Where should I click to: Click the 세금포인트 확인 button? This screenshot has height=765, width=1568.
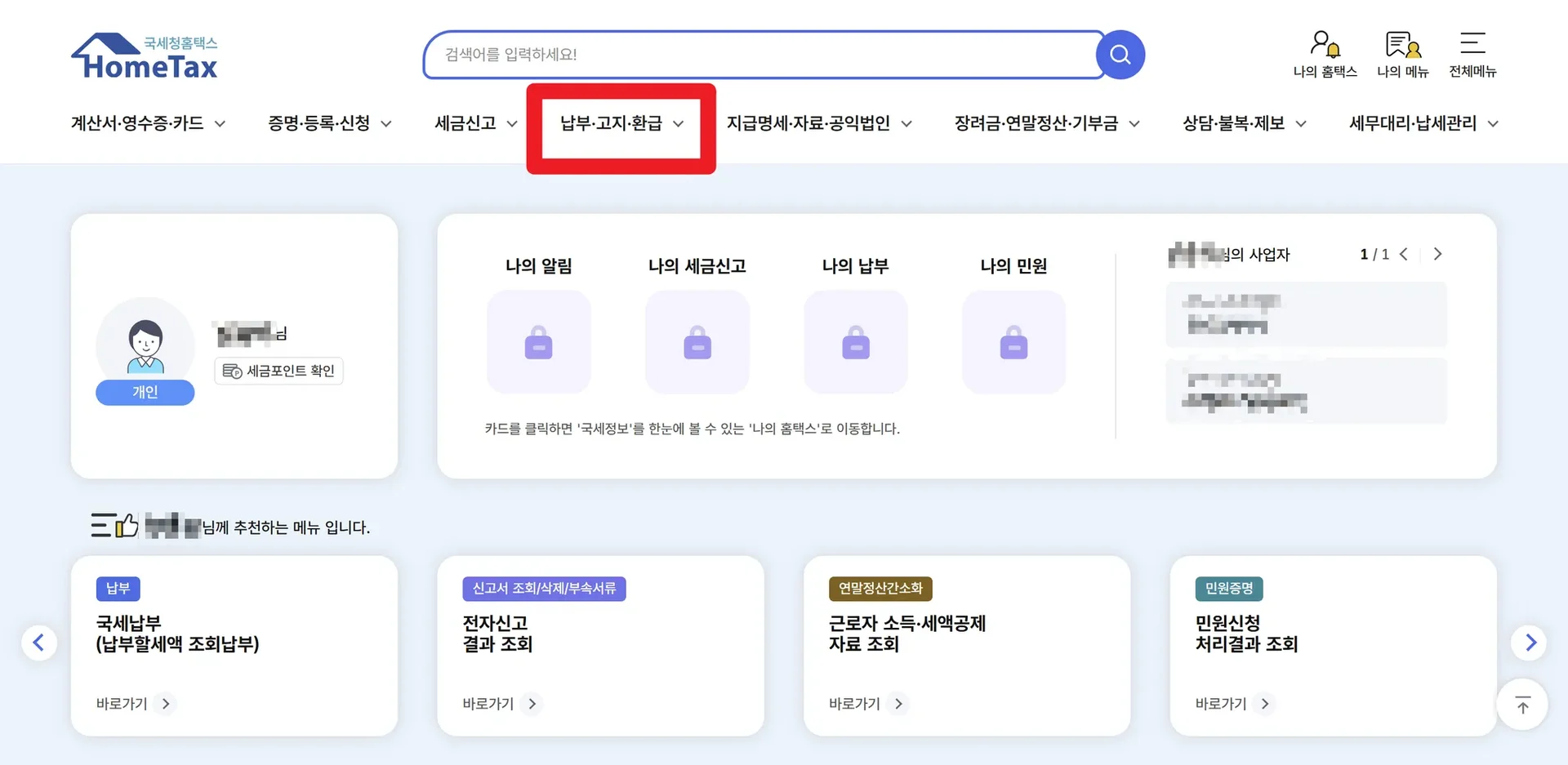pyautogui.click(x=278, y=371)
